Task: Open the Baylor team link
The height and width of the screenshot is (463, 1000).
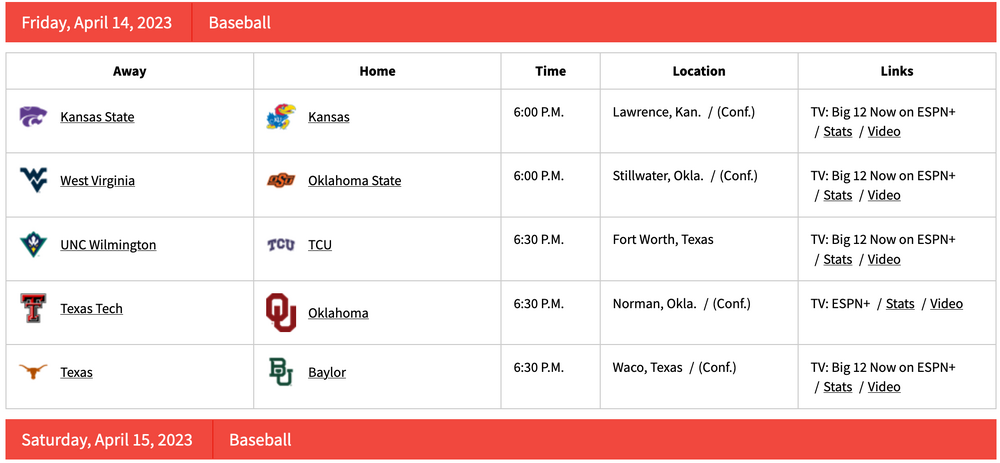Action: point(327,373)
